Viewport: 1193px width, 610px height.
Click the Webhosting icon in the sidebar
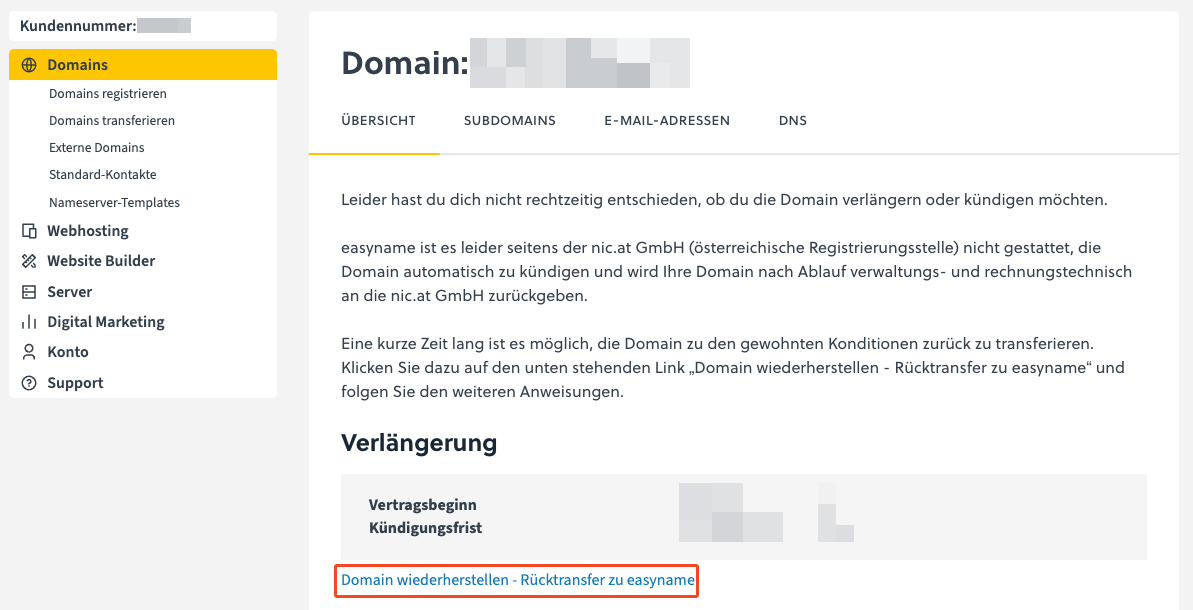point(29,231)
